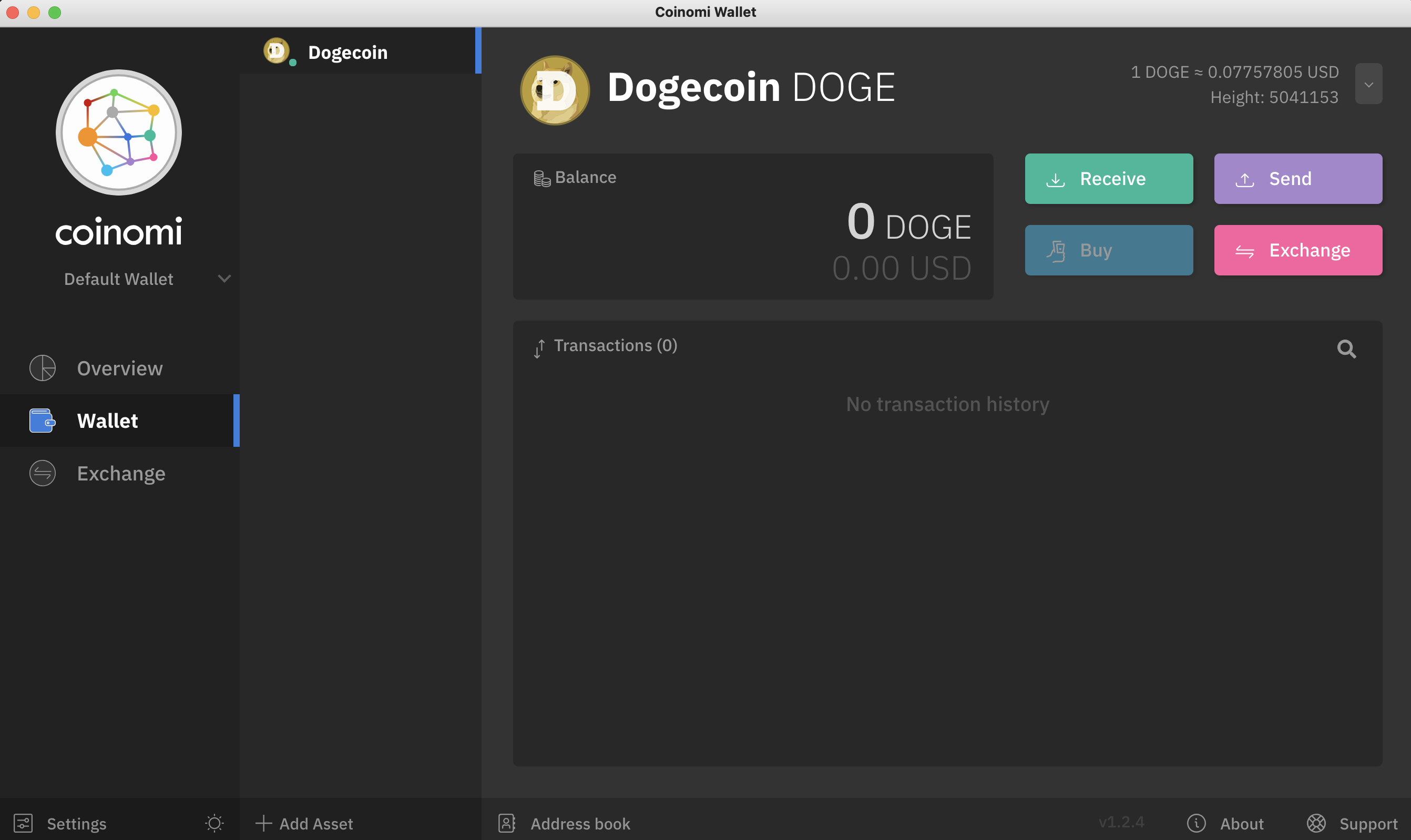This screenshot has height=840, width=1411.
Task: Click Add Asset plus button
Action: click(x=304, y=823)
